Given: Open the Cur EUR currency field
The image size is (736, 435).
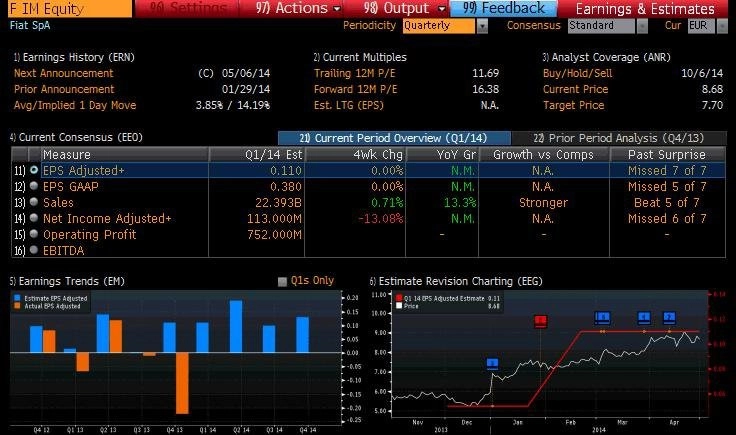Looking at the screenshot, I should tap(701, 26).
